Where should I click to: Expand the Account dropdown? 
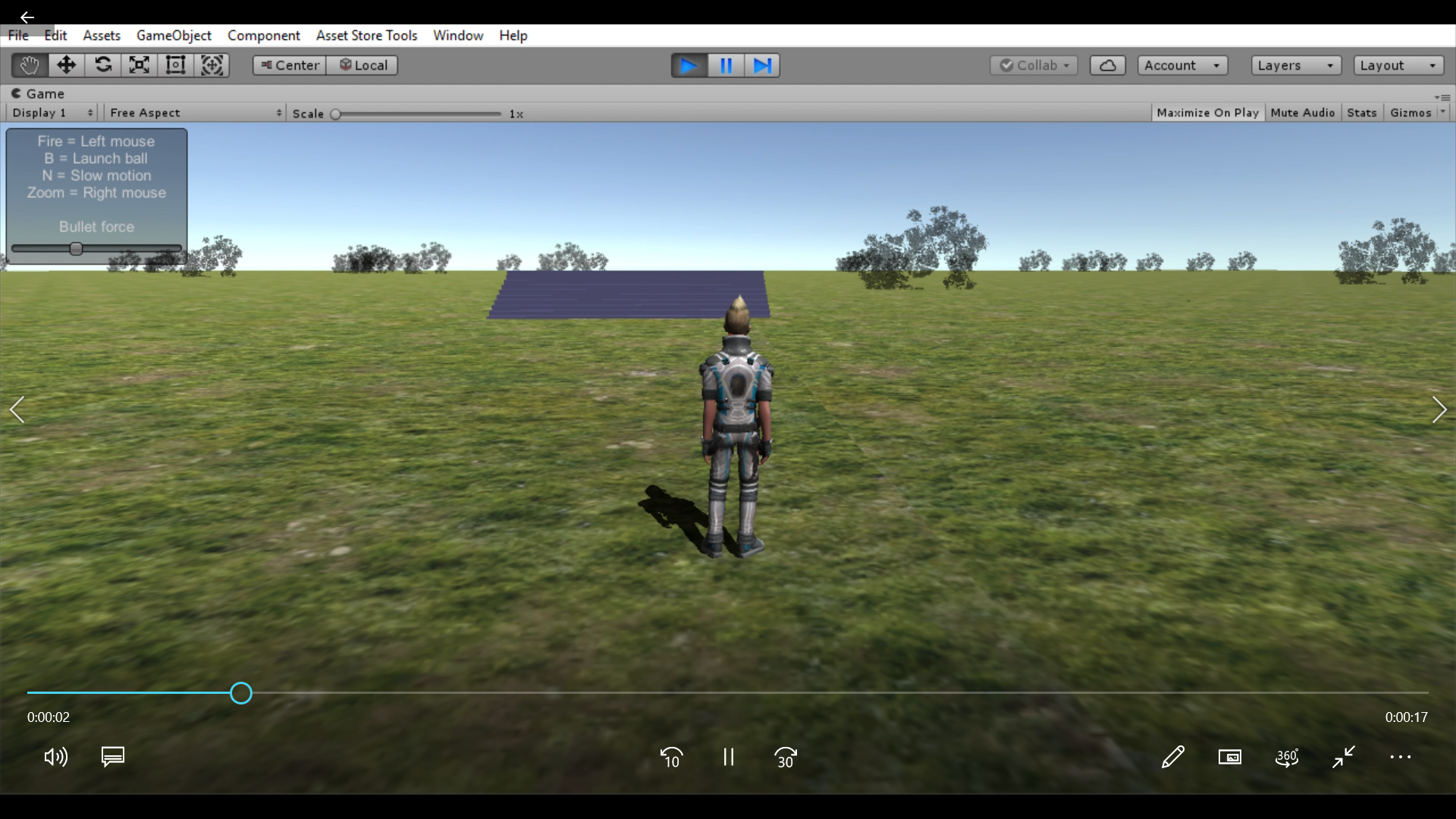pos(1181,65)
